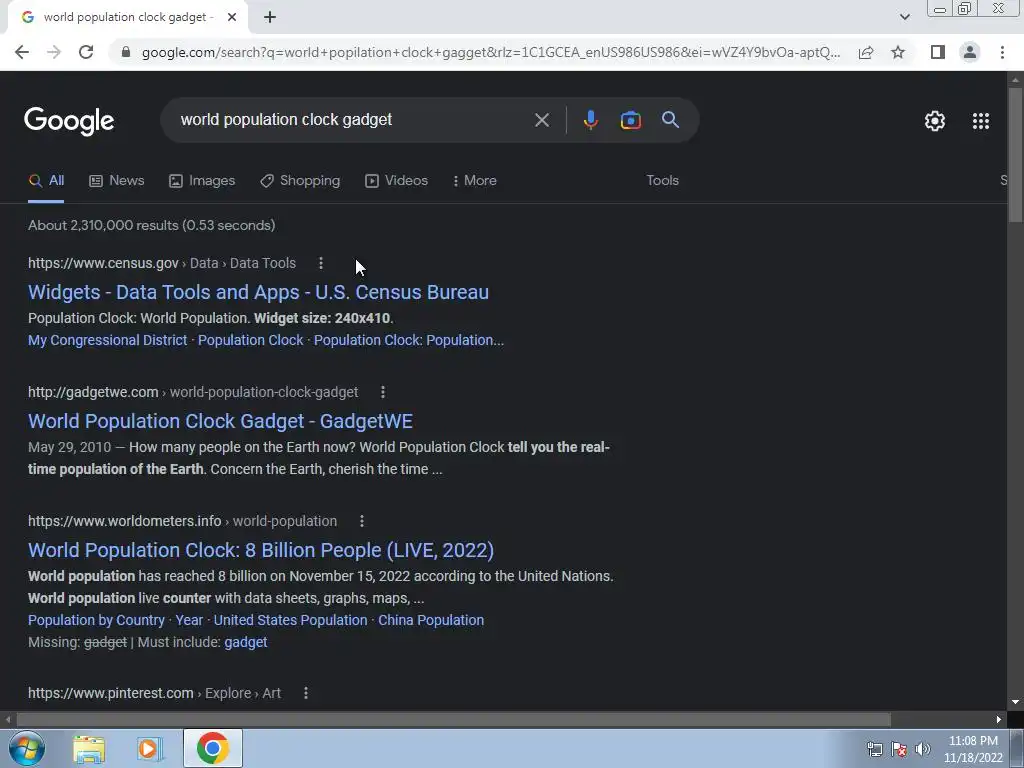Screen dimensions: 1024x768
Task: Open the census.gov result options menu
Action: tap(320, 263)
